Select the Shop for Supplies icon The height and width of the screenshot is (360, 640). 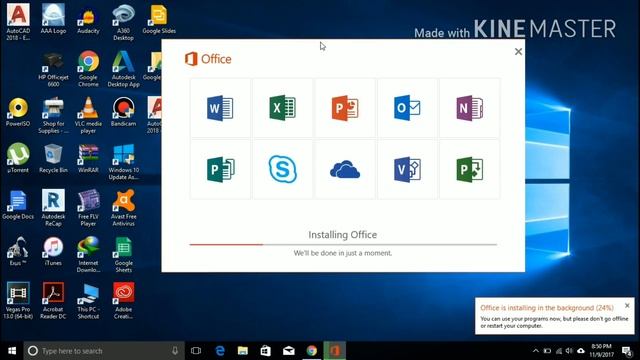(53, 116)
